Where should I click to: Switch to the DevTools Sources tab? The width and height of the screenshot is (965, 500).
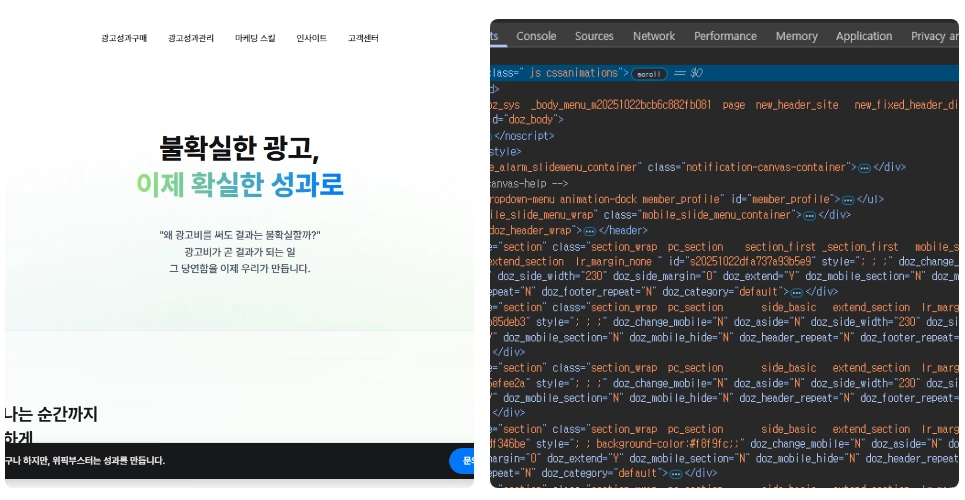(594, 36)
